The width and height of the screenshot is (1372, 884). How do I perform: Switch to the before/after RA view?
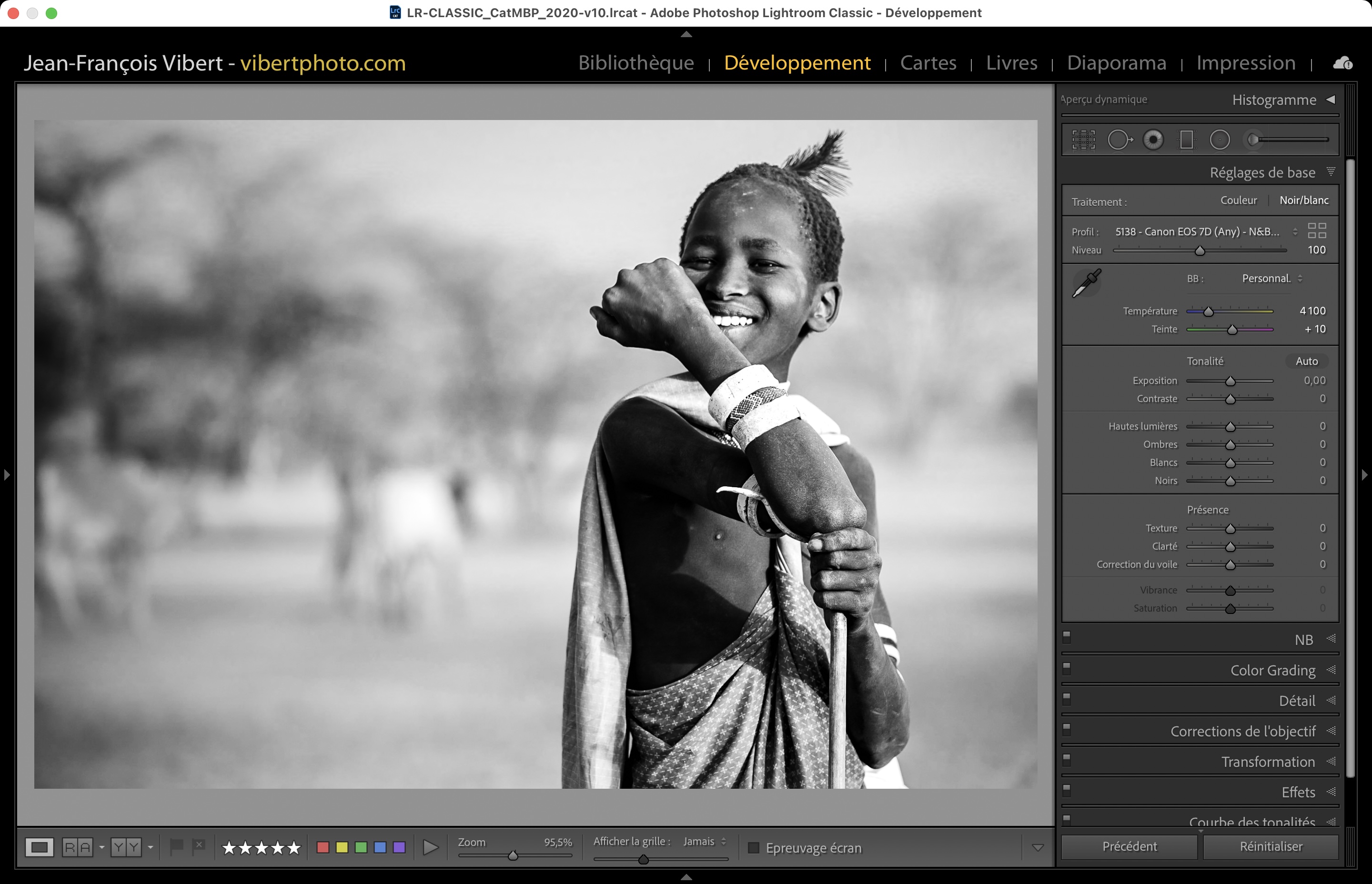point(78,847)
